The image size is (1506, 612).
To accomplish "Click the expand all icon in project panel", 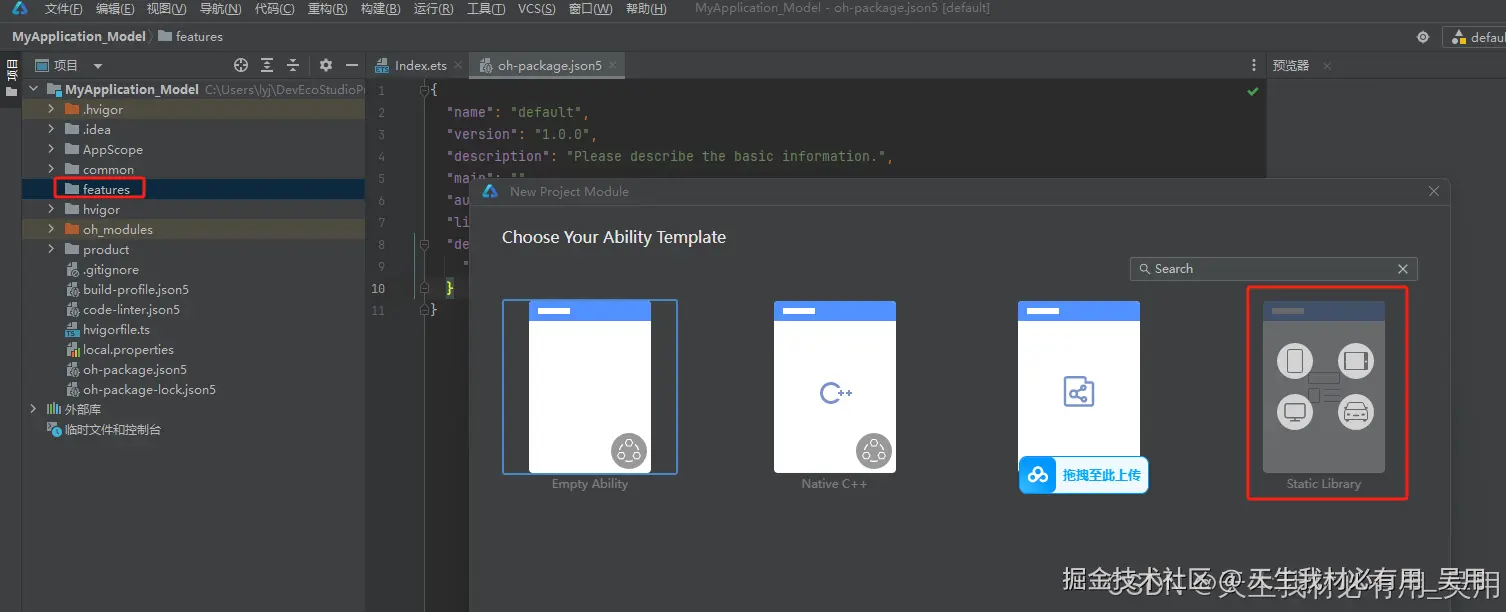I will pyautogui.click(x=267, y=65).
